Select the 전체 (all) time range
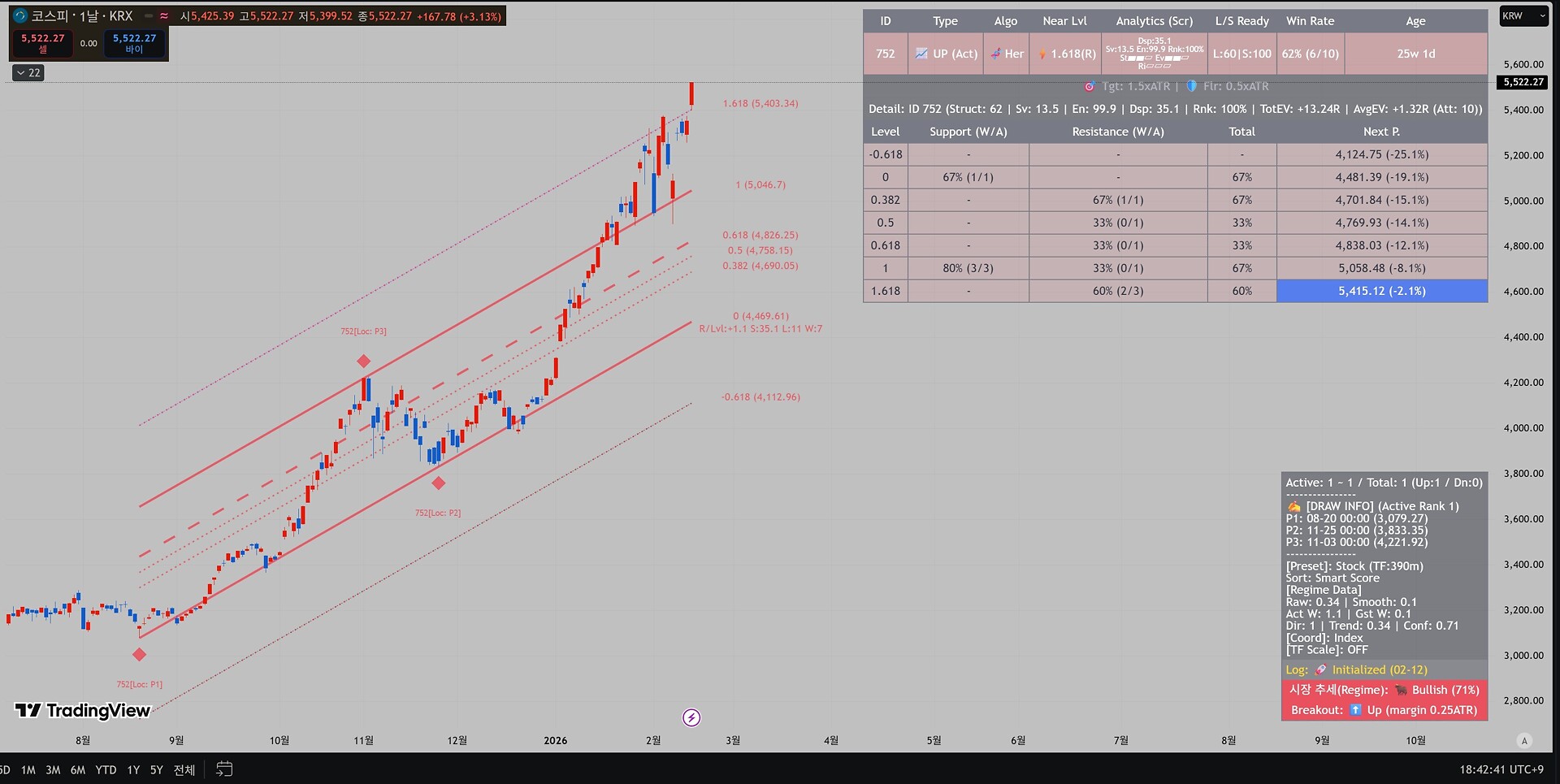The height and width of the screenshot is (784, 1560). 184,769
